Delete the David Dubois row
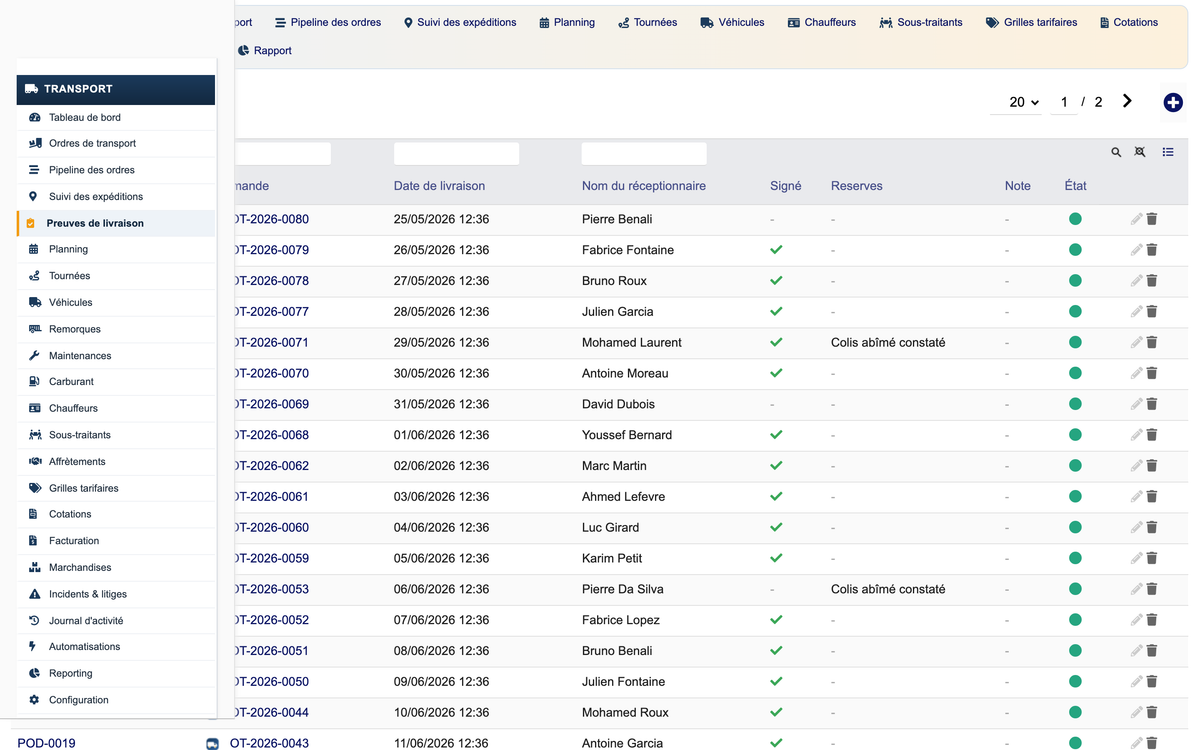Viewport: 1200px width, 750px height. [1152, 404]
